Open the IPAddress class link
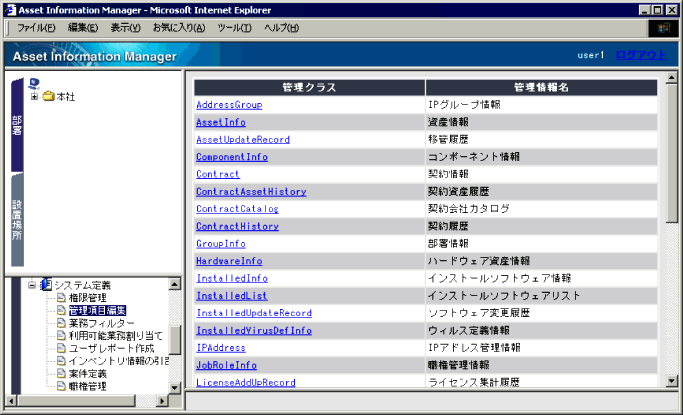The height and width of the screenshot is (415, 683). point(221,348)
